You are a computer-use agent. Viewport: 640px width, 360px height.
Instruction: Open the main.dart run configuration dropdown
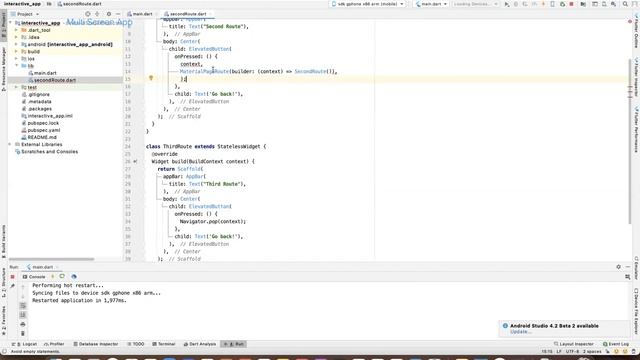pyautogui.click(x=431, y=4)
